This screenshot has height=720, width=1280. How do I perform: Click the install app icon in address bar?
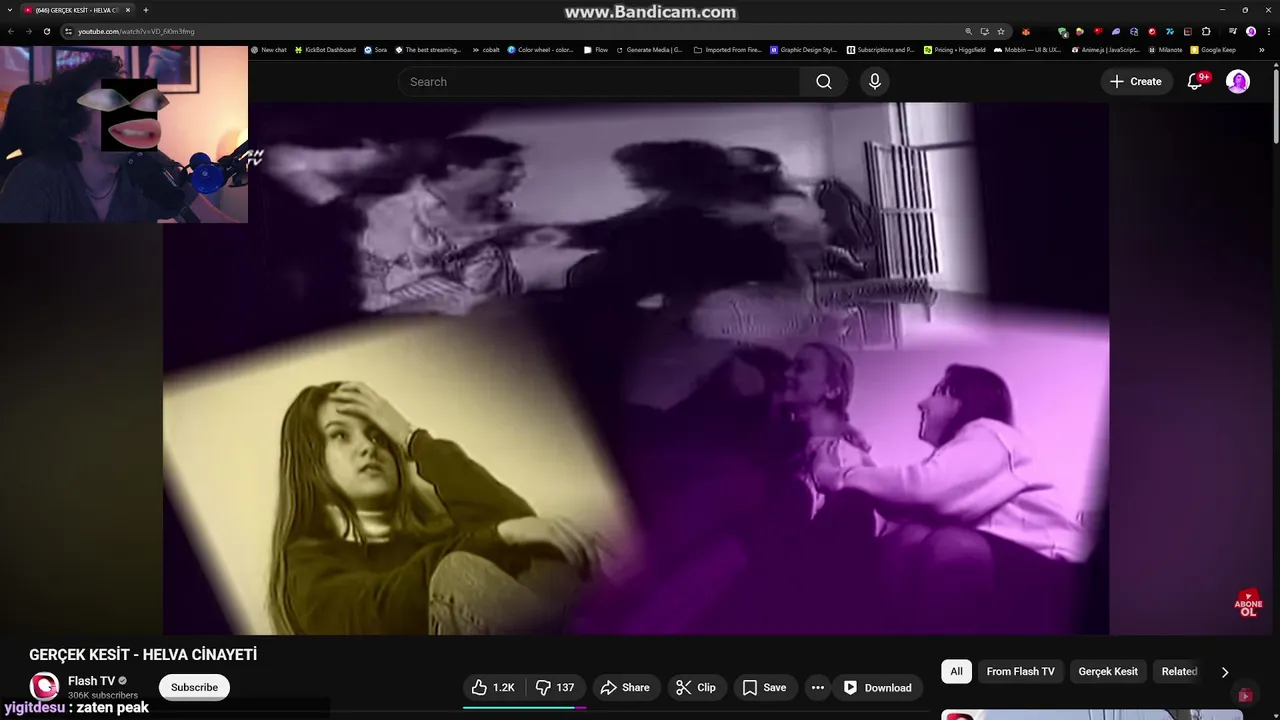coord(985,31)
